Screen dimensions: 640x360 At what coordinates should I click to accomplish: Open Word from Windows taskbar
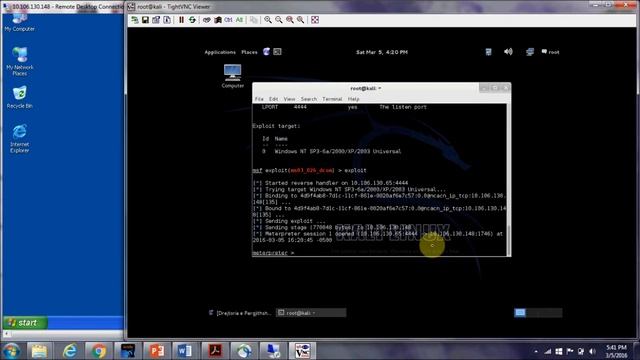click(x=185, y=351)
